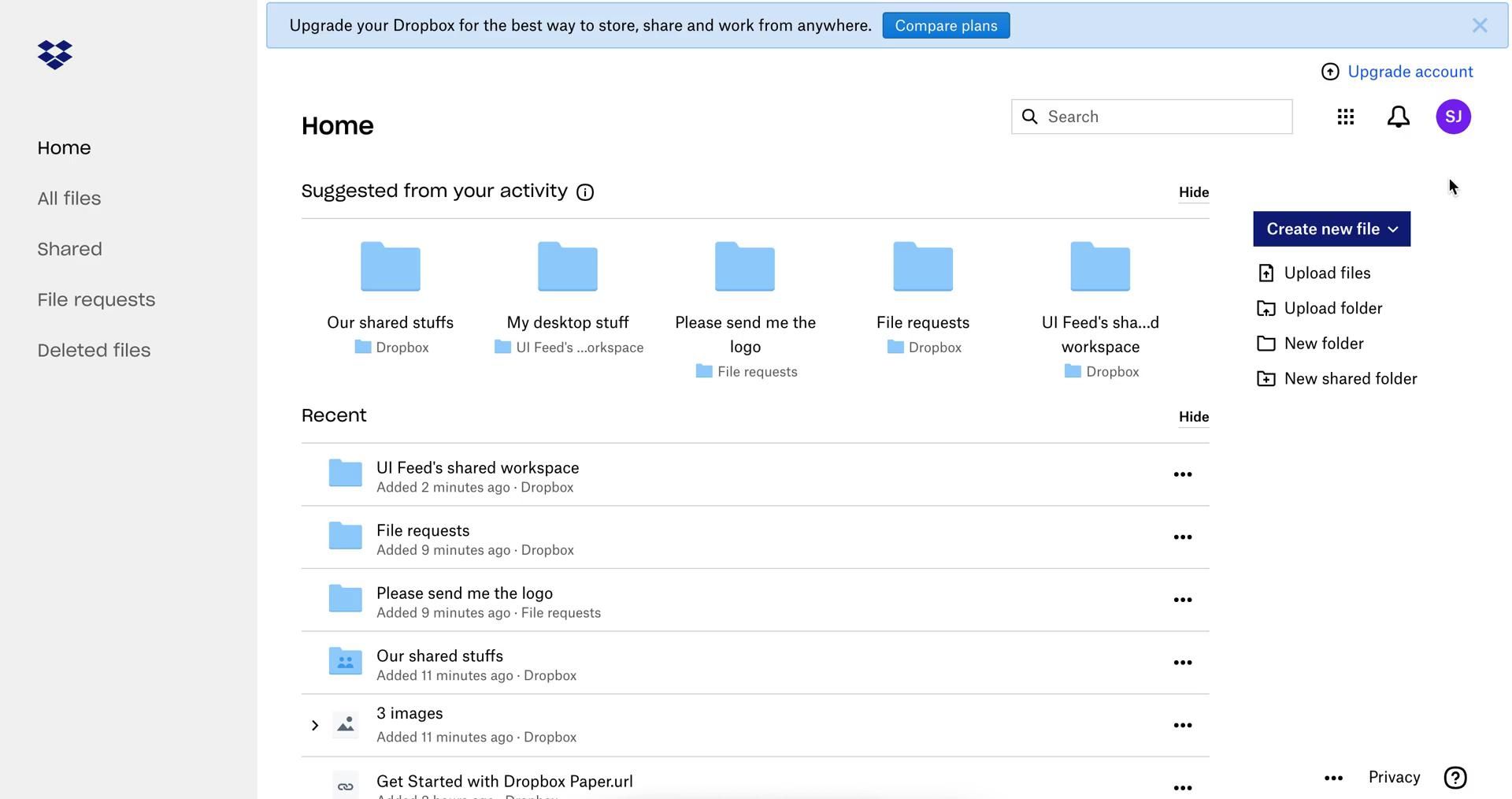This screenshot has height=799, width=1512.
Task: Expand the 3 images group
Action: pyautogui.click(x=314, y=725)
